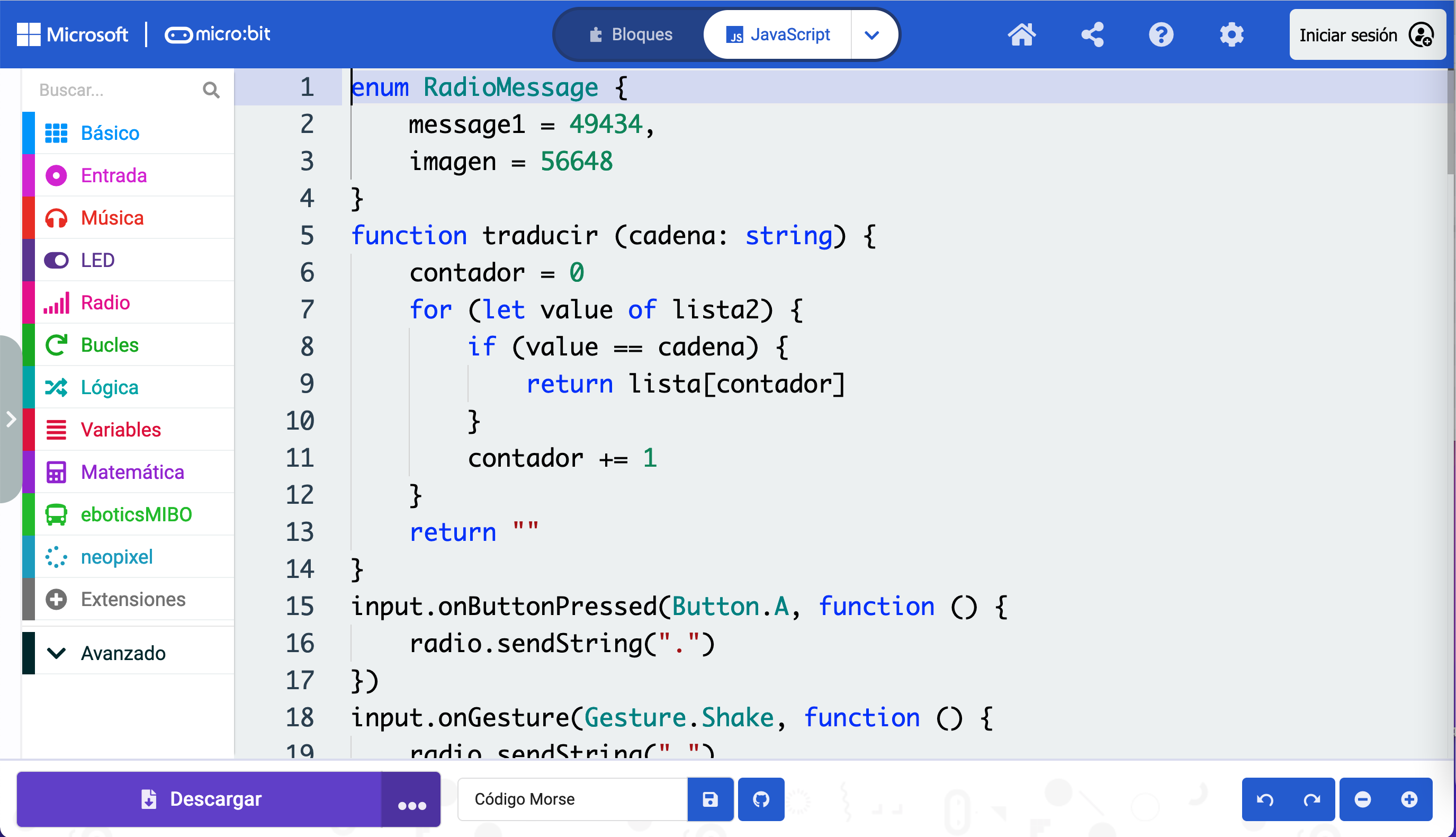The width and height of the screenshot is (1456, 837).
Task: Collapse the blocks sidebar panel
Action: [x=12, y=420]
